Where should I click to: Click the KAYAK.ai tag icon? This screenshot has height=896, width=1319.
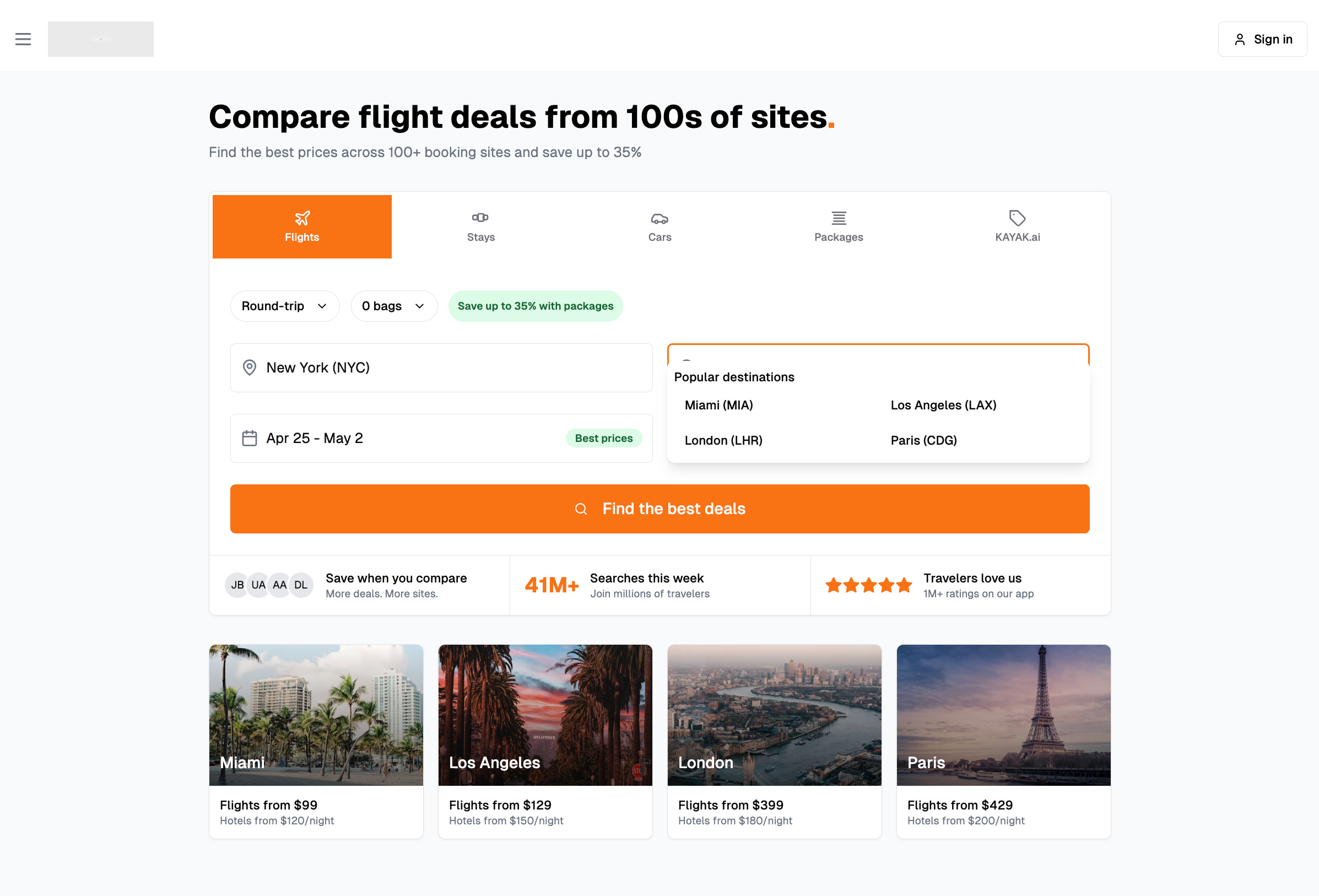[x=1017, y=218]
